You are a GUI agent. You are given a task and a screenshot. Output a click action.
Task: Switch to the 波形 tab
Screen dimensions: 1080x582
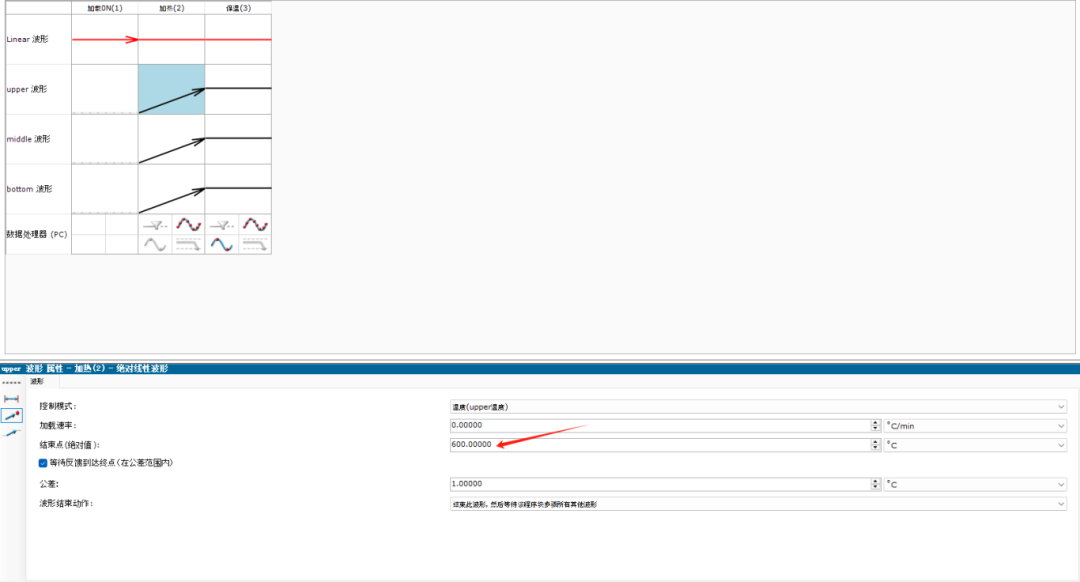click(37, 381)
